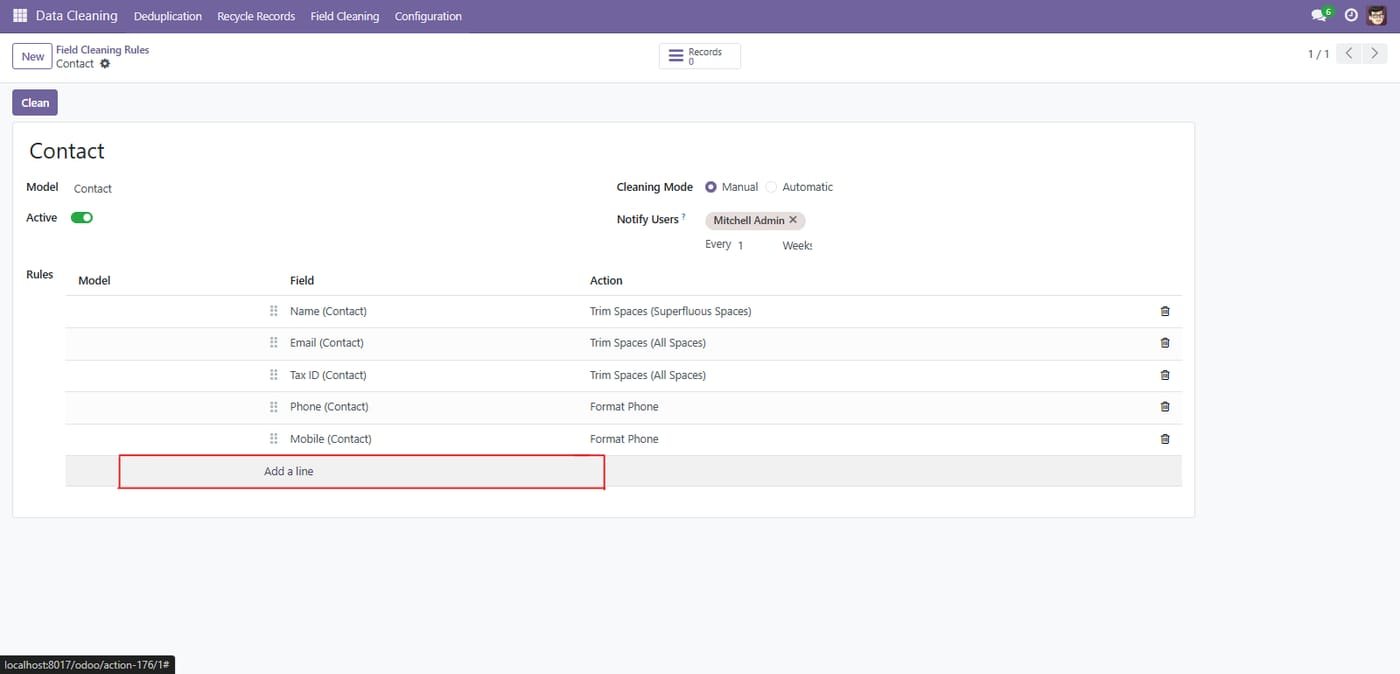
Task: Open the user avatar menu
Action: click(1377, 16)
